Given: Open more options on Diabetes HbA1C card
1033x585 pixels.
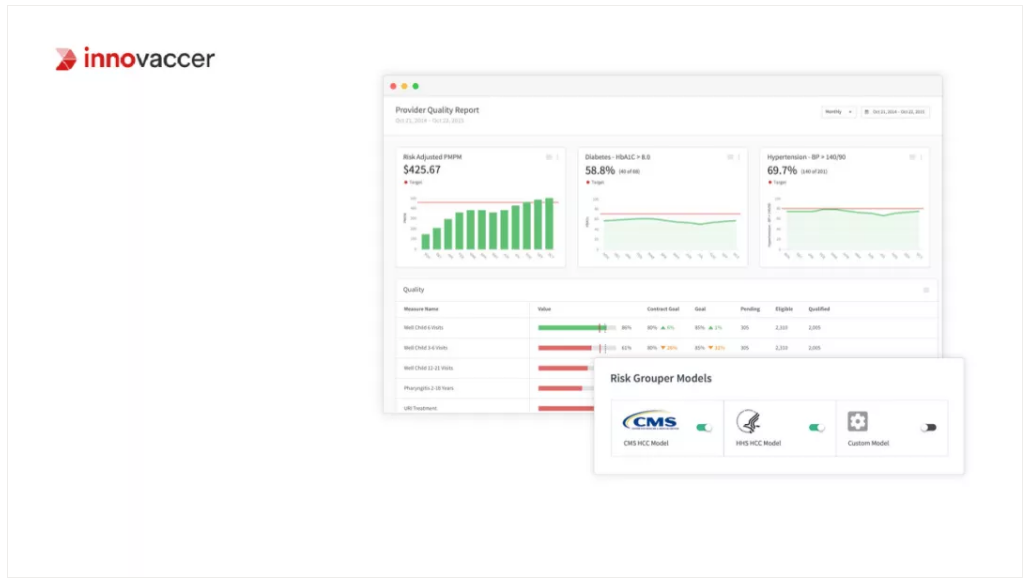Looking at the screenshot, I should click(739, 157).
